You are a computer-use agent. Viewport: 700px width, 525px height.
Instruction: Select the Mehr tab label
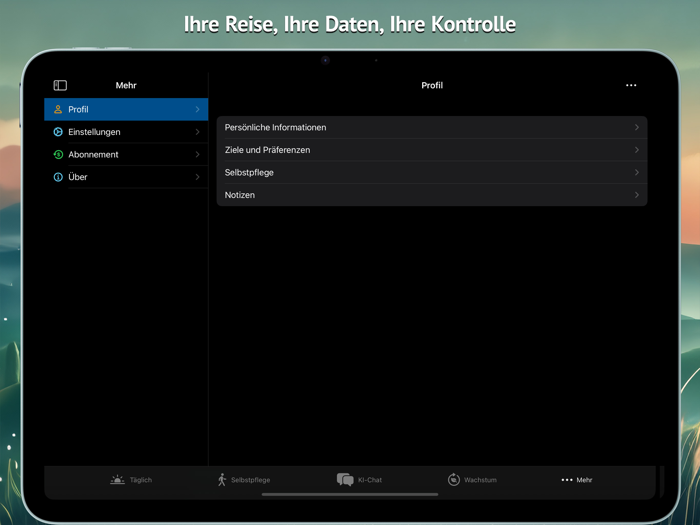584,480
